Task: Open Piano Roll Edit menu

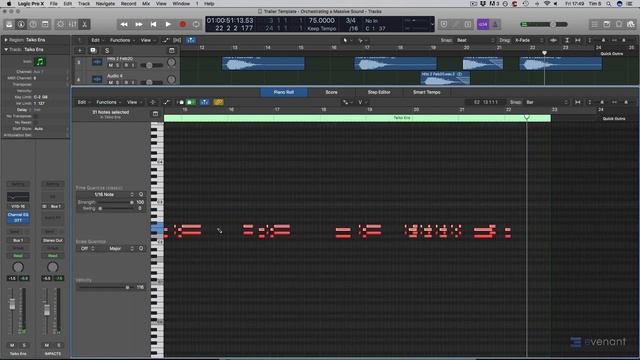Action: 83,102
